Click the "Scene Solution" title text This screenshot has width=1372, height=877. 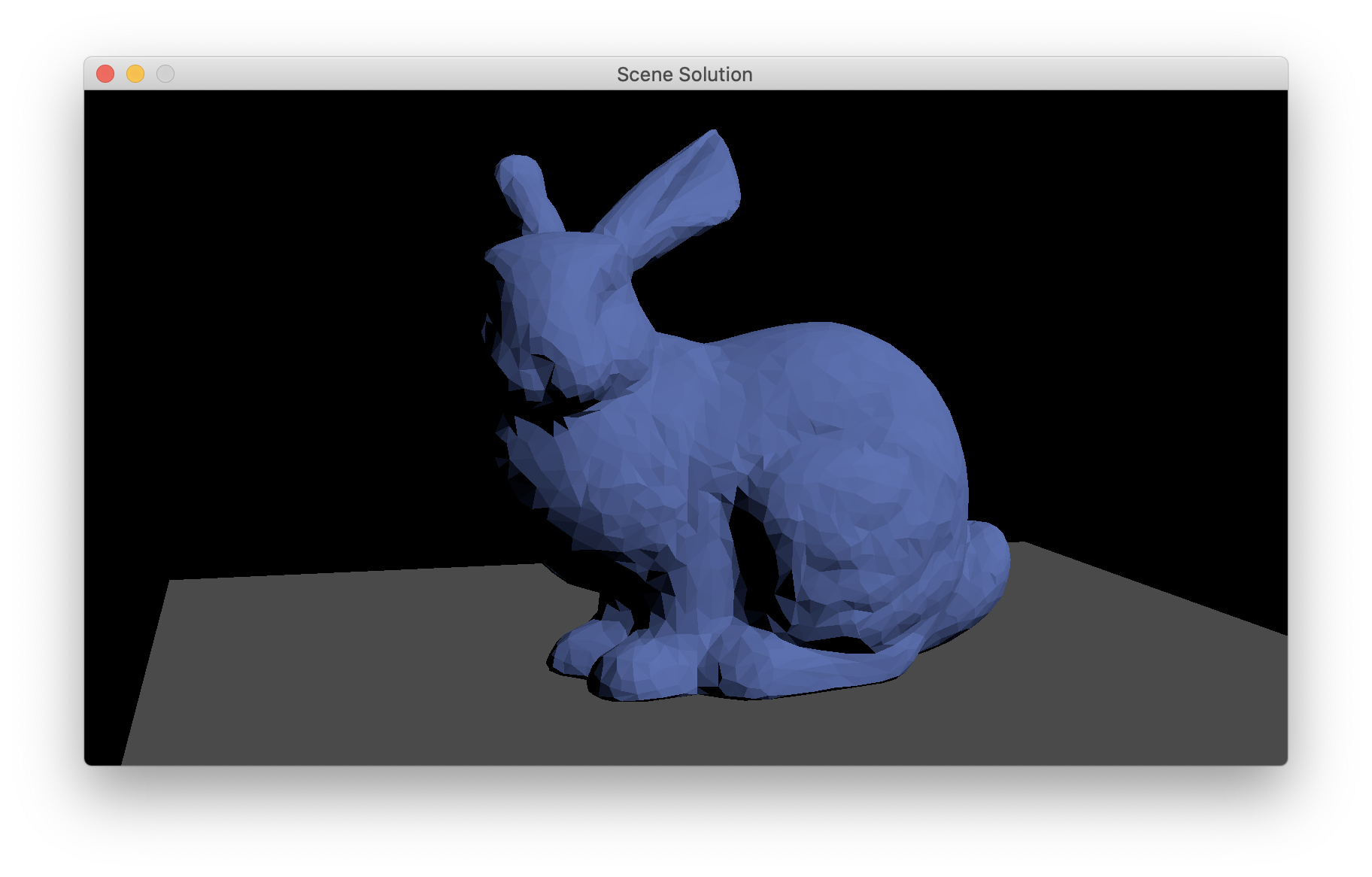(684, 74)
